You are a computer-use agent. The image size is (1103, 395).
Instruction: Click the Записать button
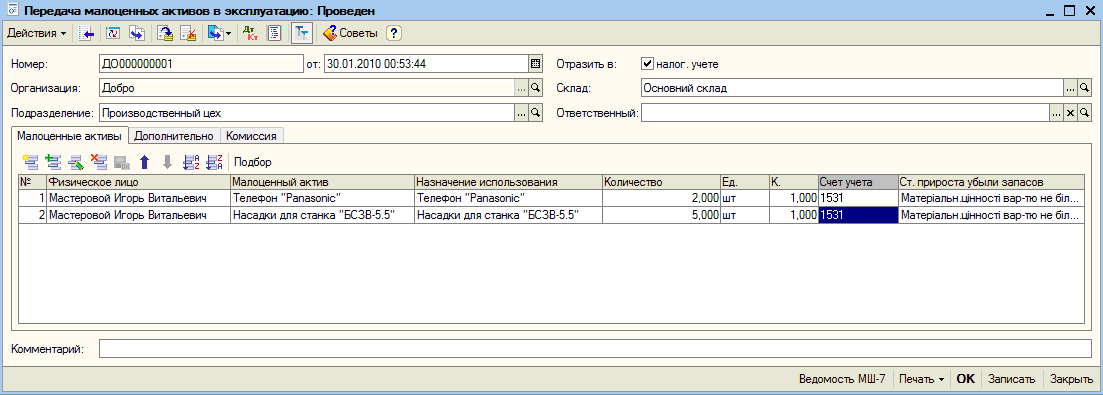point(1012,379)
